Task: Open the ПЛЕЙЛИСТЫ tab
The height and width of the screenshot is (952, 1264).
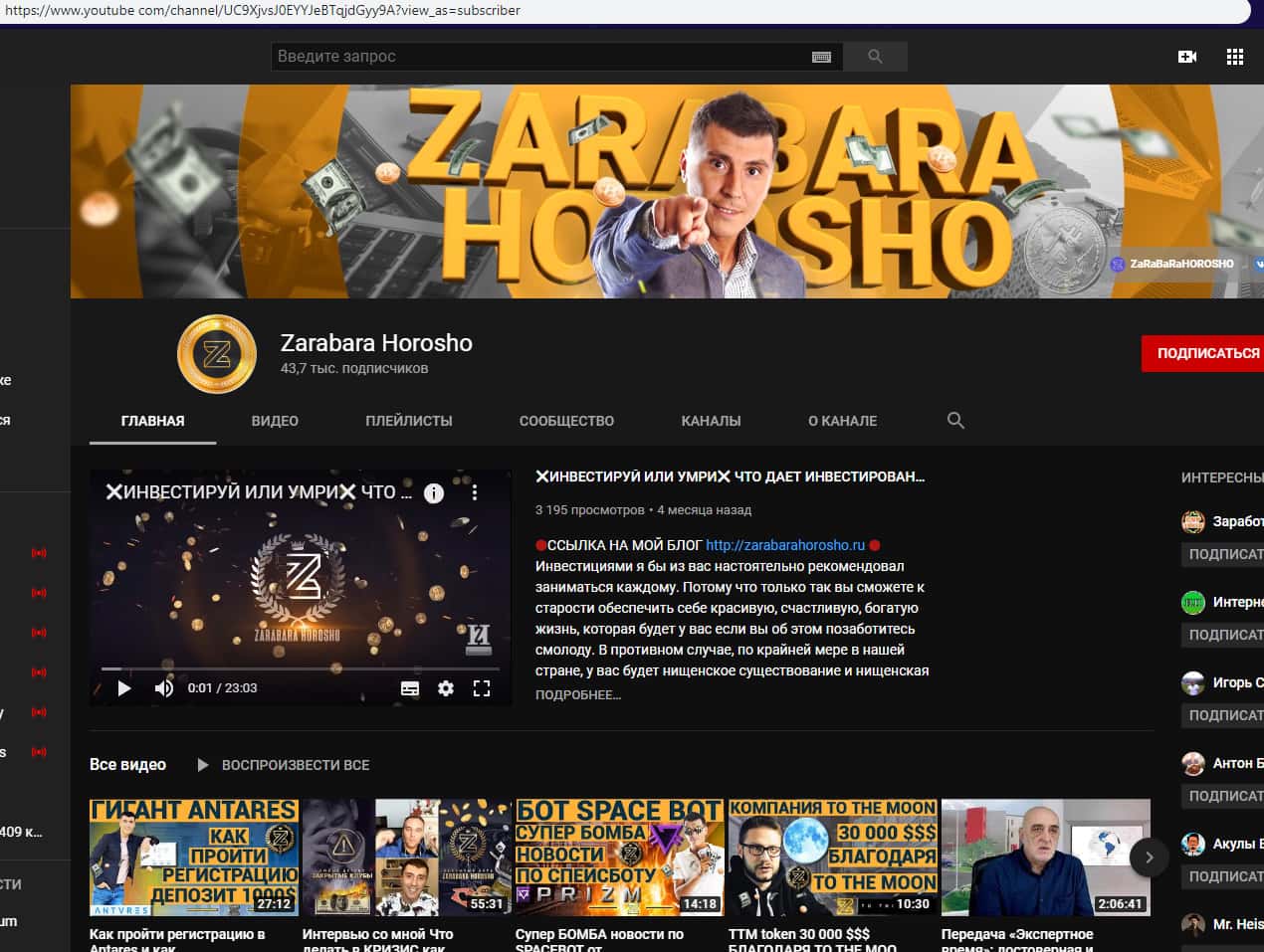Action: (408, 421)
